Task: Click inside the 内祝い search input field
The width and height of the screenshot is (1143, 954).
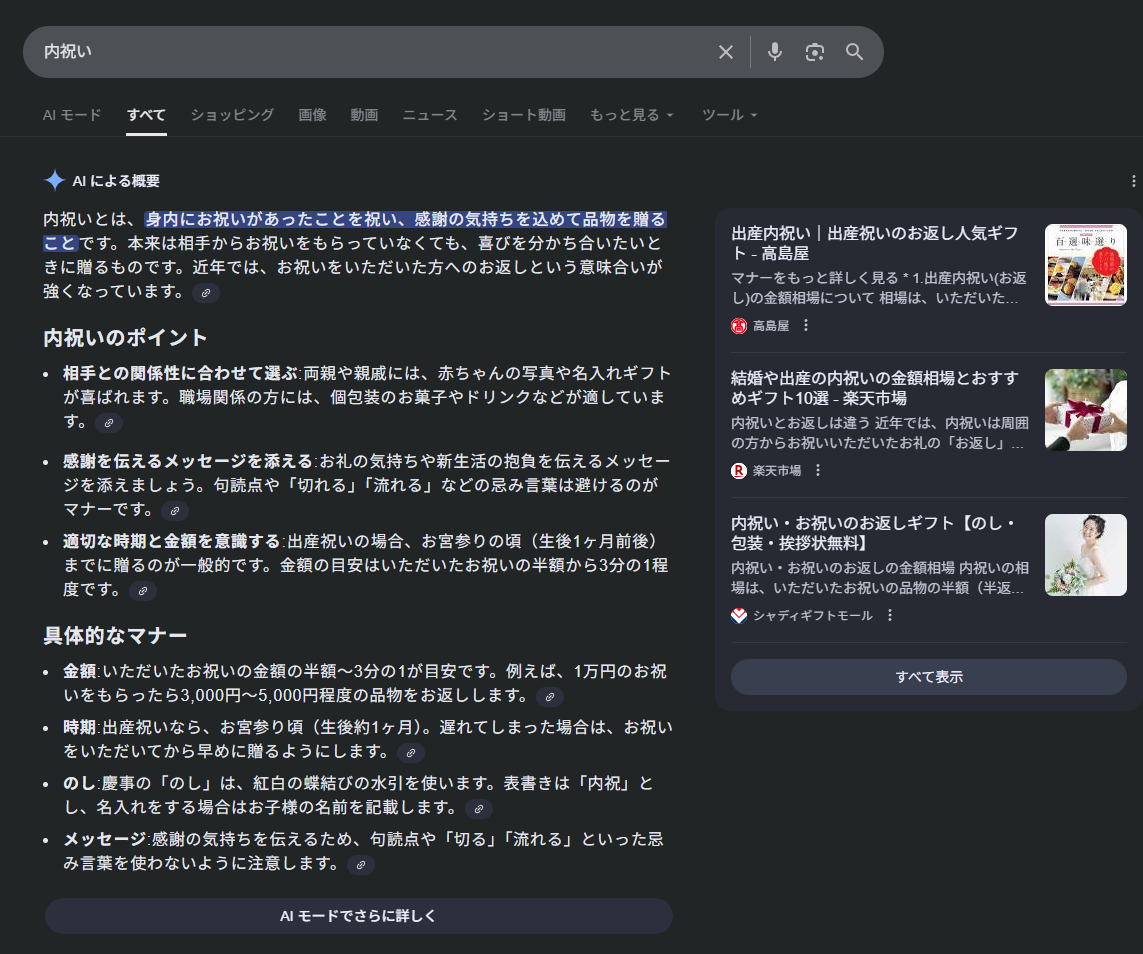Action: pyautogui.click(x=370, y=52)
